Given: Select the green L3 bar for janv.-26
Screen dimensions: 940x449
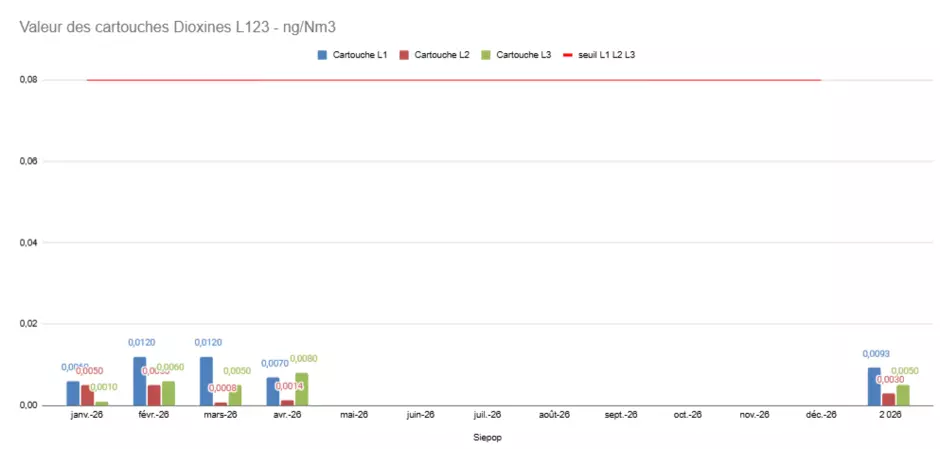Looking at the screenshot, I should [101, 403].
